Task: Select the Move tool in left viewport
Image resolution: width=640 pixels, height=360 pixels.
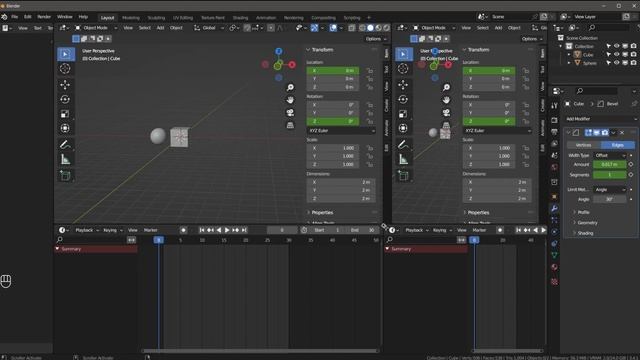Action: (65, 84)
